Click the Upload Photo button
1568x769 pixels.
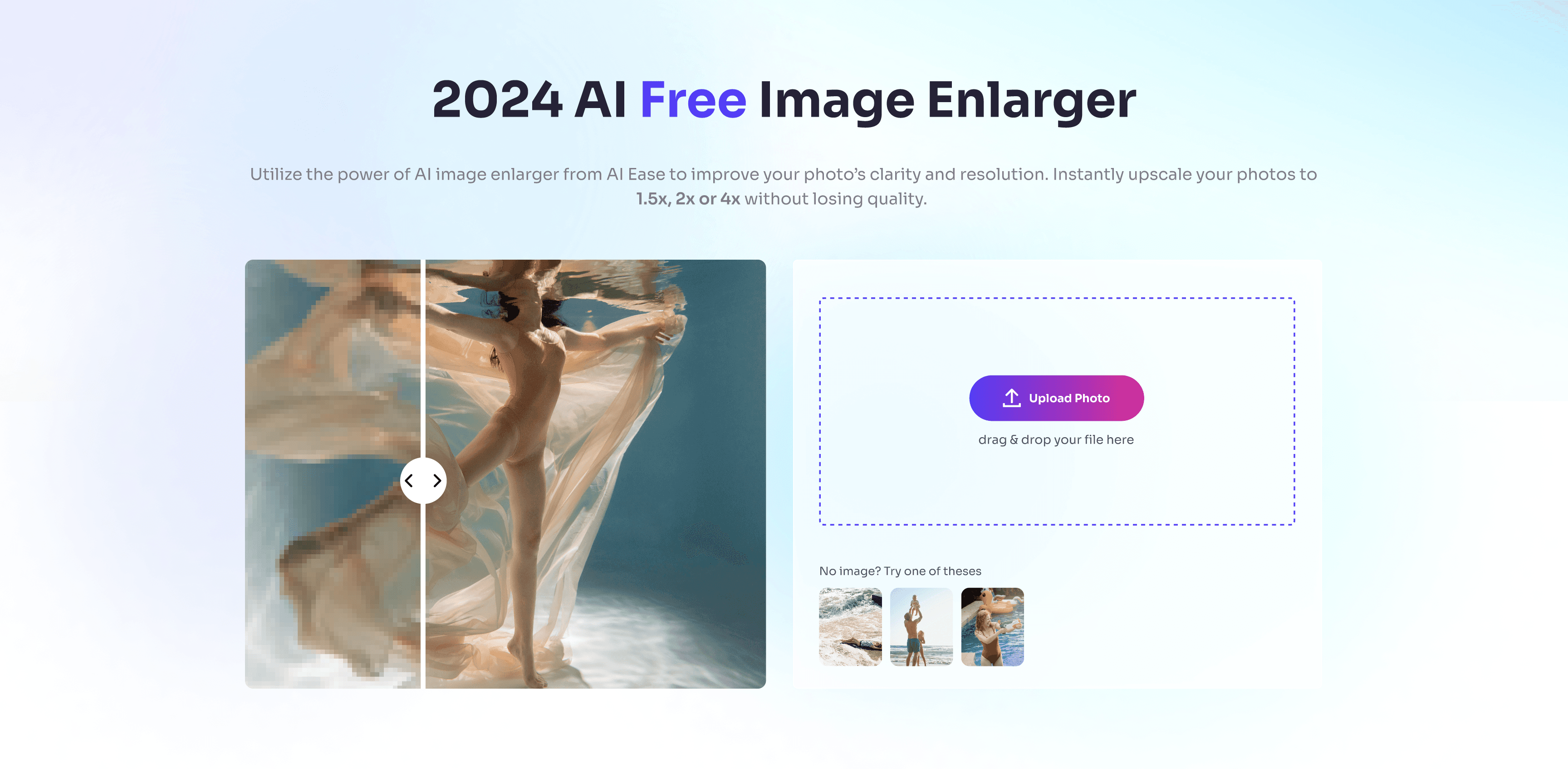pyautogui.click(x=1056, y=398)
